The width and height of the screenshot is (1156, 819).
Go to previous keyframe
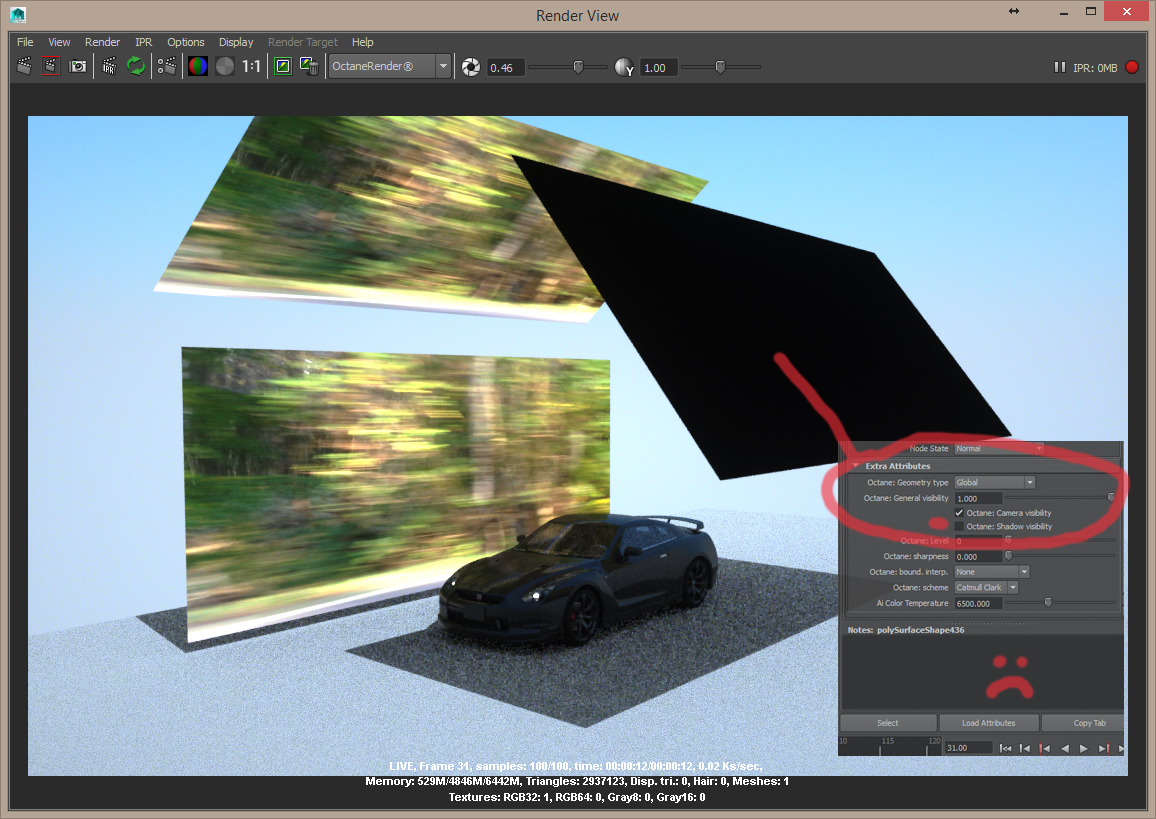1044,748
